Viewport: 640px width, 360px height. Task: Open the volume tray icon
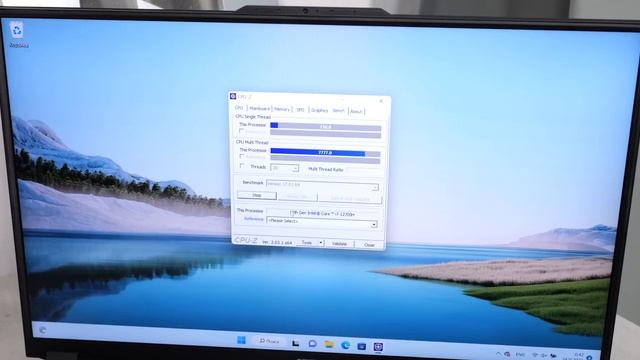click(x=544, y=355)
